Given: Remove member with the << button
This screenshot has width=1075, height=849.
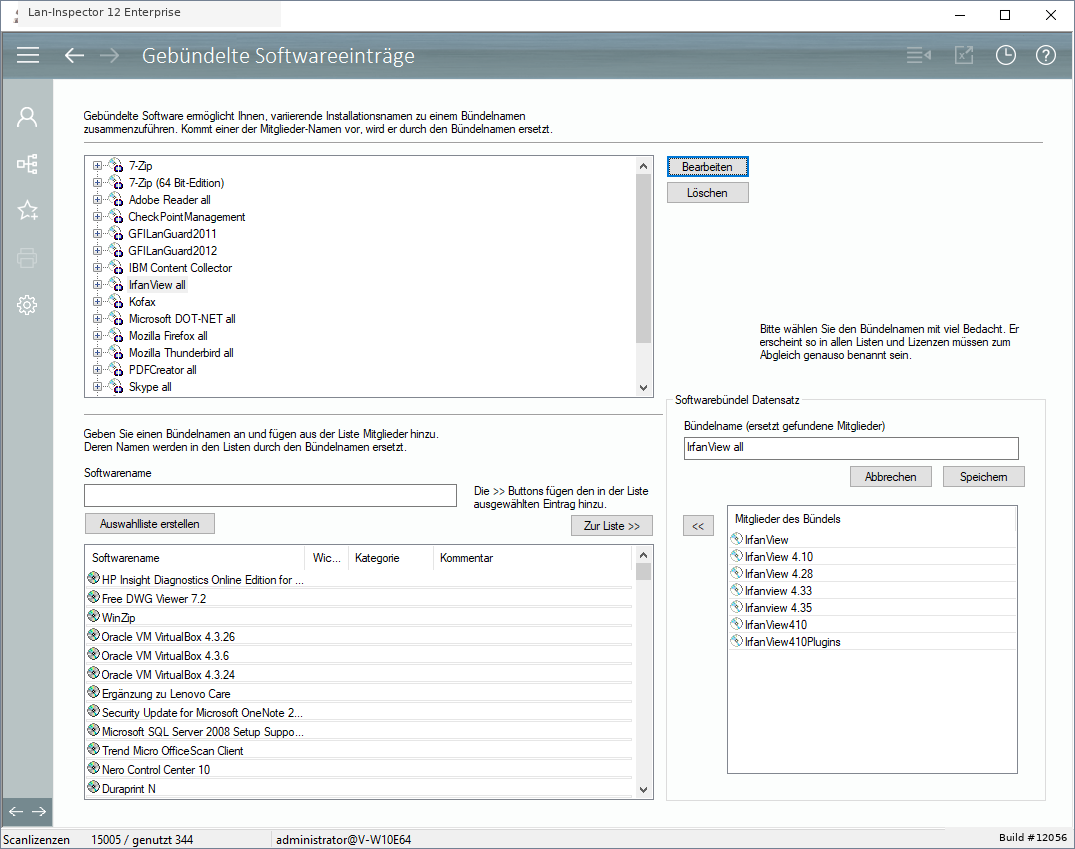Looking at the screenshot, I should [698, 526].
